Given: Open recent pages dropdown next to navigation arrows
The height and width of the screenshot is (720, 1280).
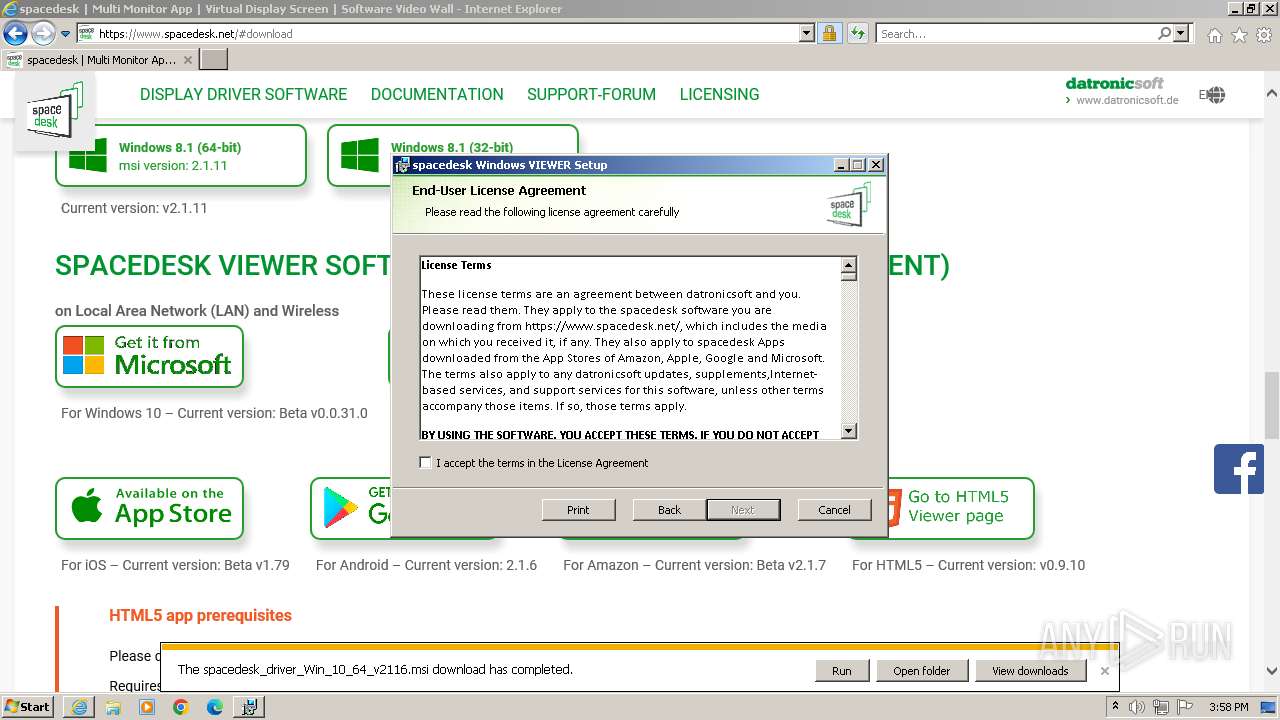Looking at the screenshot, I should click(65, 34).
